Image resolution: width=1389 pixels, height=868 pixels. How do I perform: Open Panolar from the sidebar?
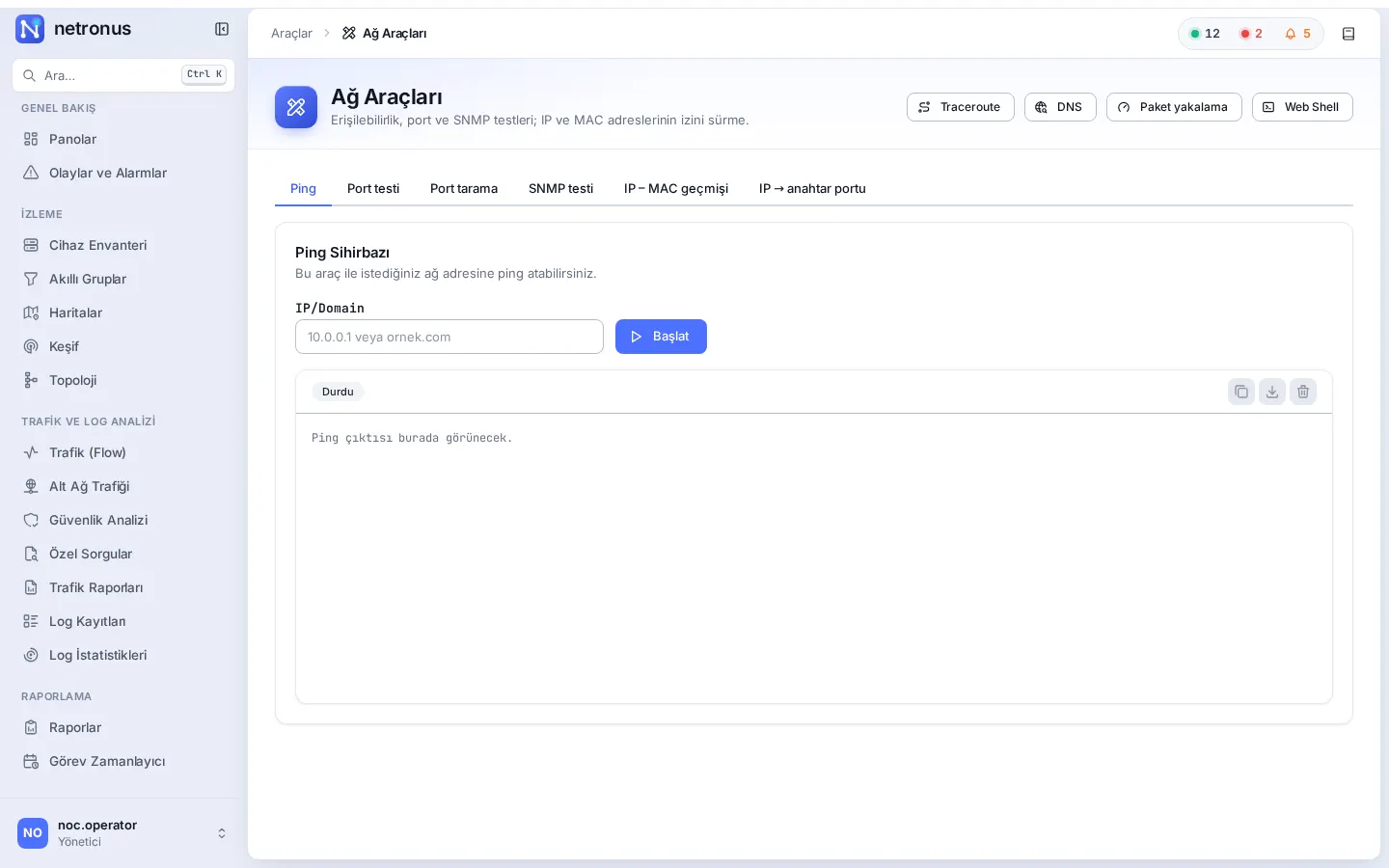point(123,139)
